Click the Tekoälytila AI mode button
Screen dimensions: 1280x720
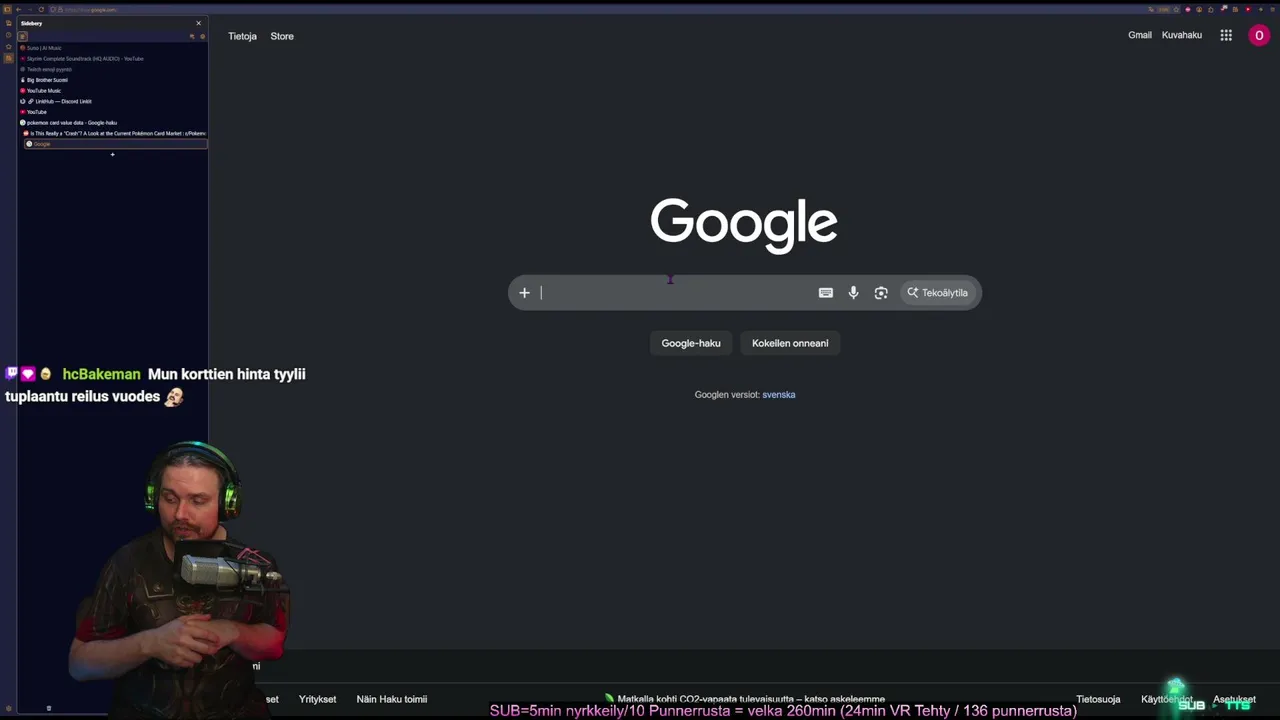tap(938, 293)
